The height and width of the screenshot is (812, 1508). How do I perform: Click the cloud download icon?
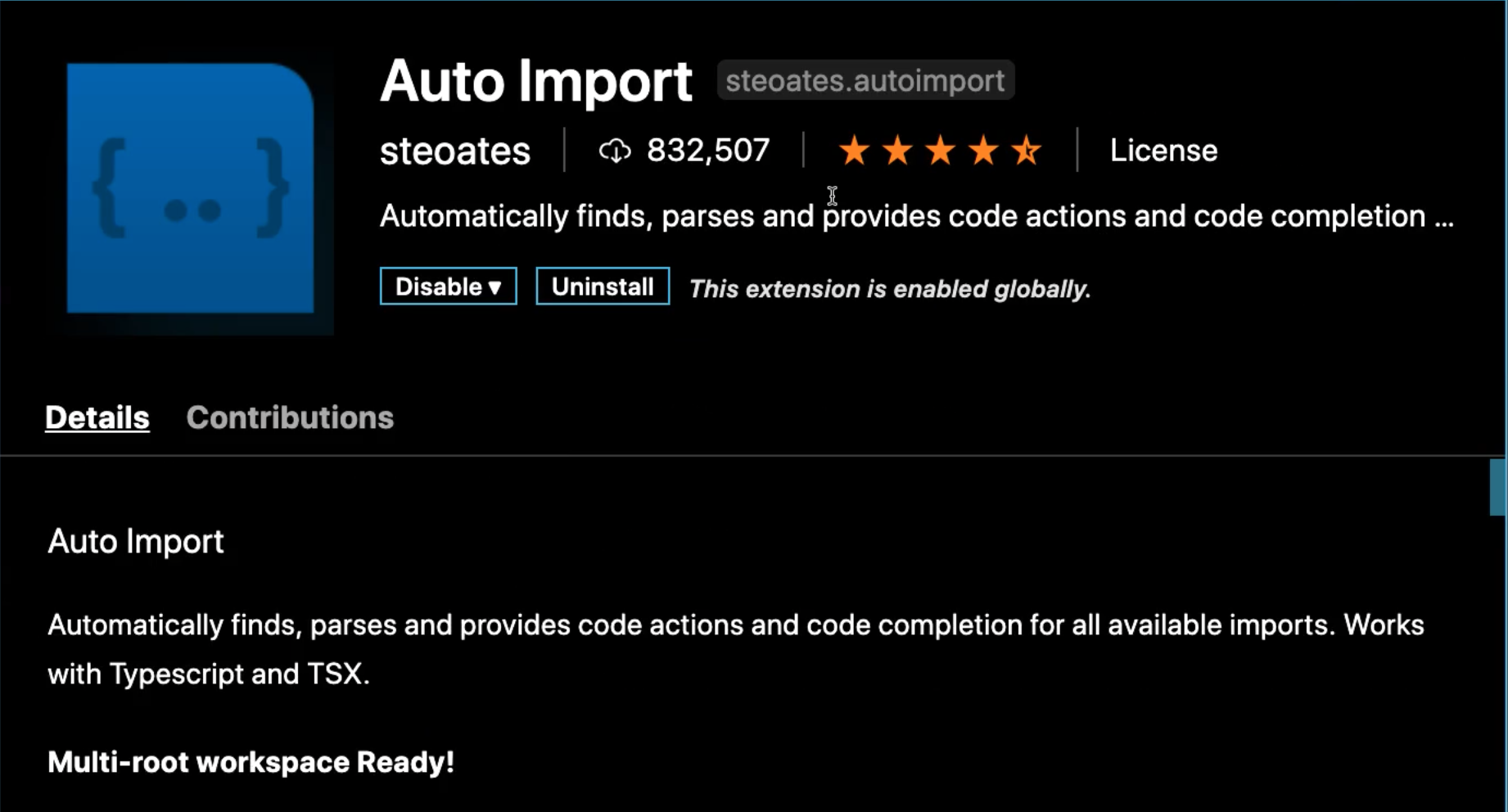(615, 151)
